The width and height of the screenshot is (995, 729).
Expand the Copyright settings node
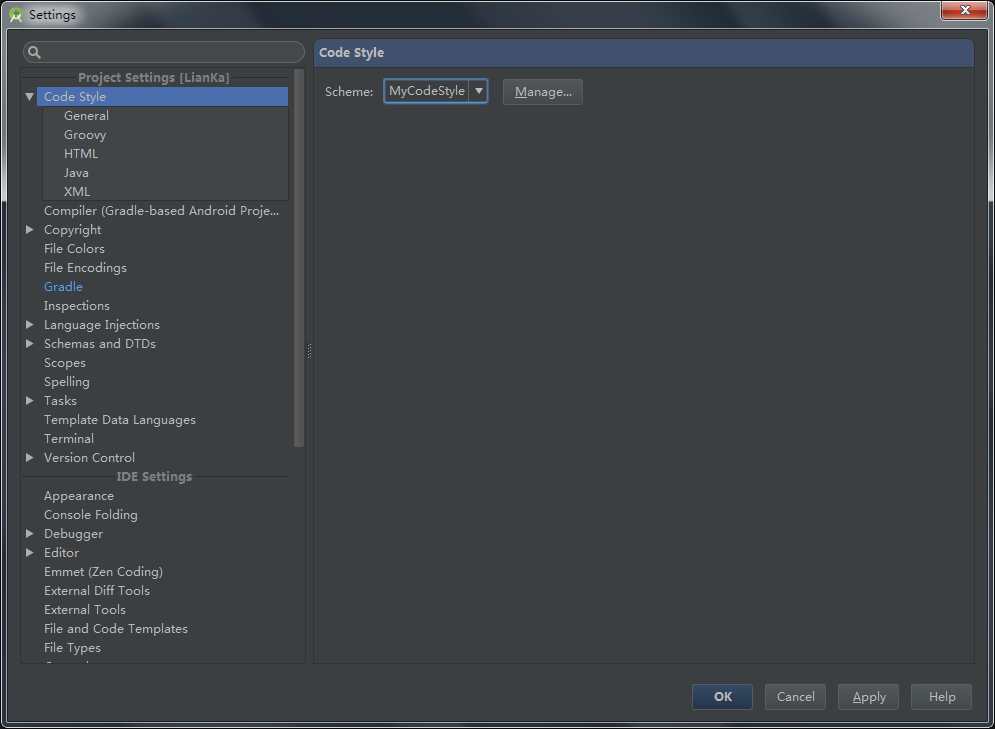pyautogui.click(x=30, y=230)
